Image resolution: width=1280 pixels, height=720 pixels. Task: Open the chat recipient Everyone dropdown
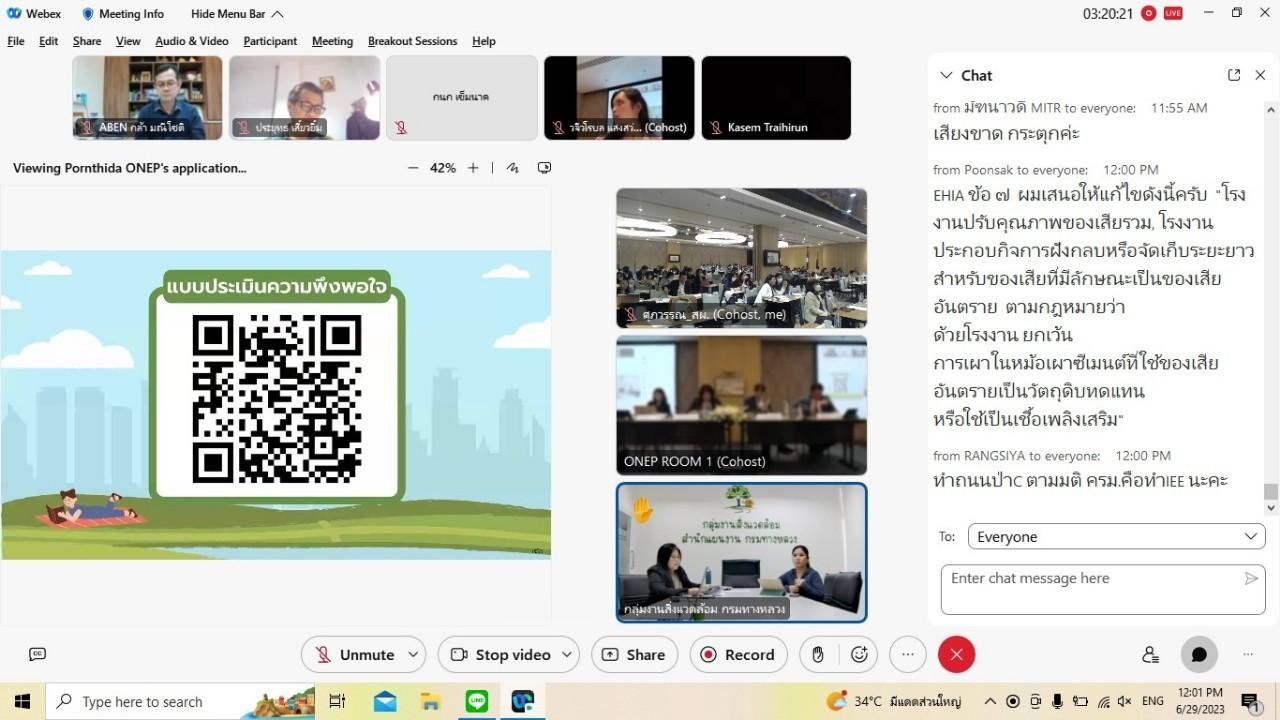click(x=1116, y=537)
